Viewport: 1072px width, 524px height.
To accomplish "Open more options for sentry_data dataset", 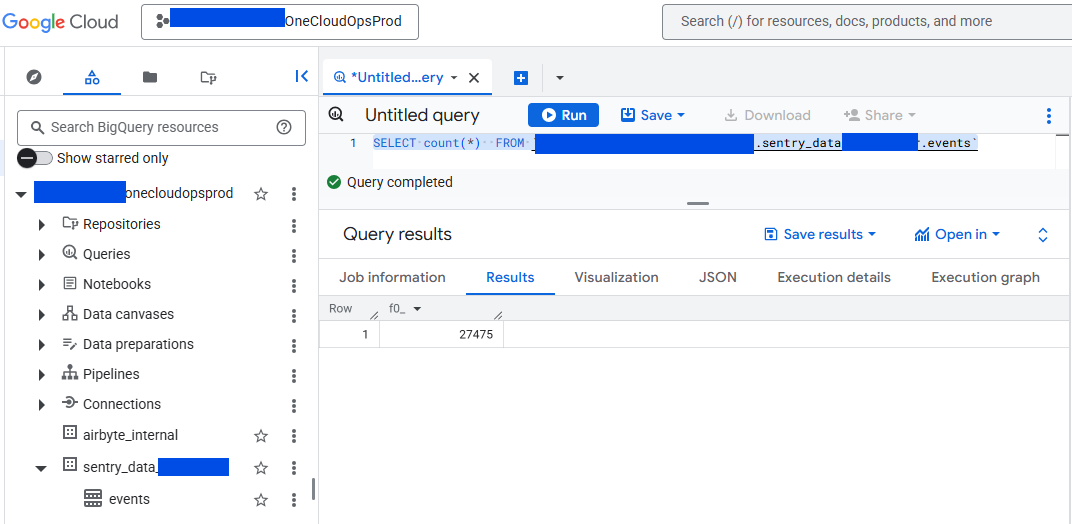I will click(294, 468).
